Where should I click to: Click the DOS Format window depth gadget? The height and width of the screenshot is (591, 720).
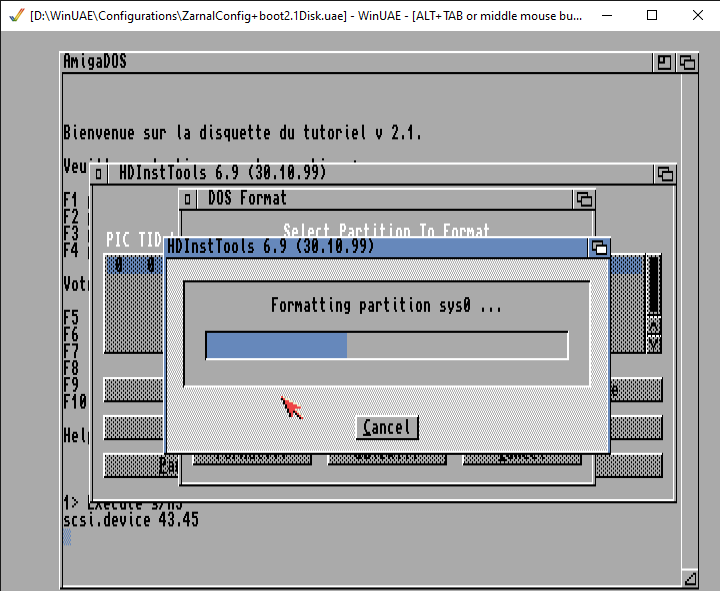coord(584,199)
